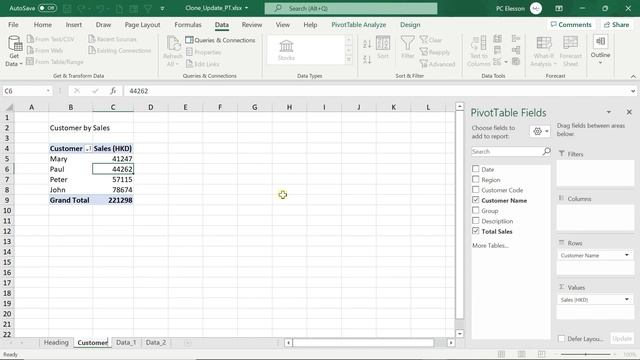Create a Forecast Sheet

point(570,51)
